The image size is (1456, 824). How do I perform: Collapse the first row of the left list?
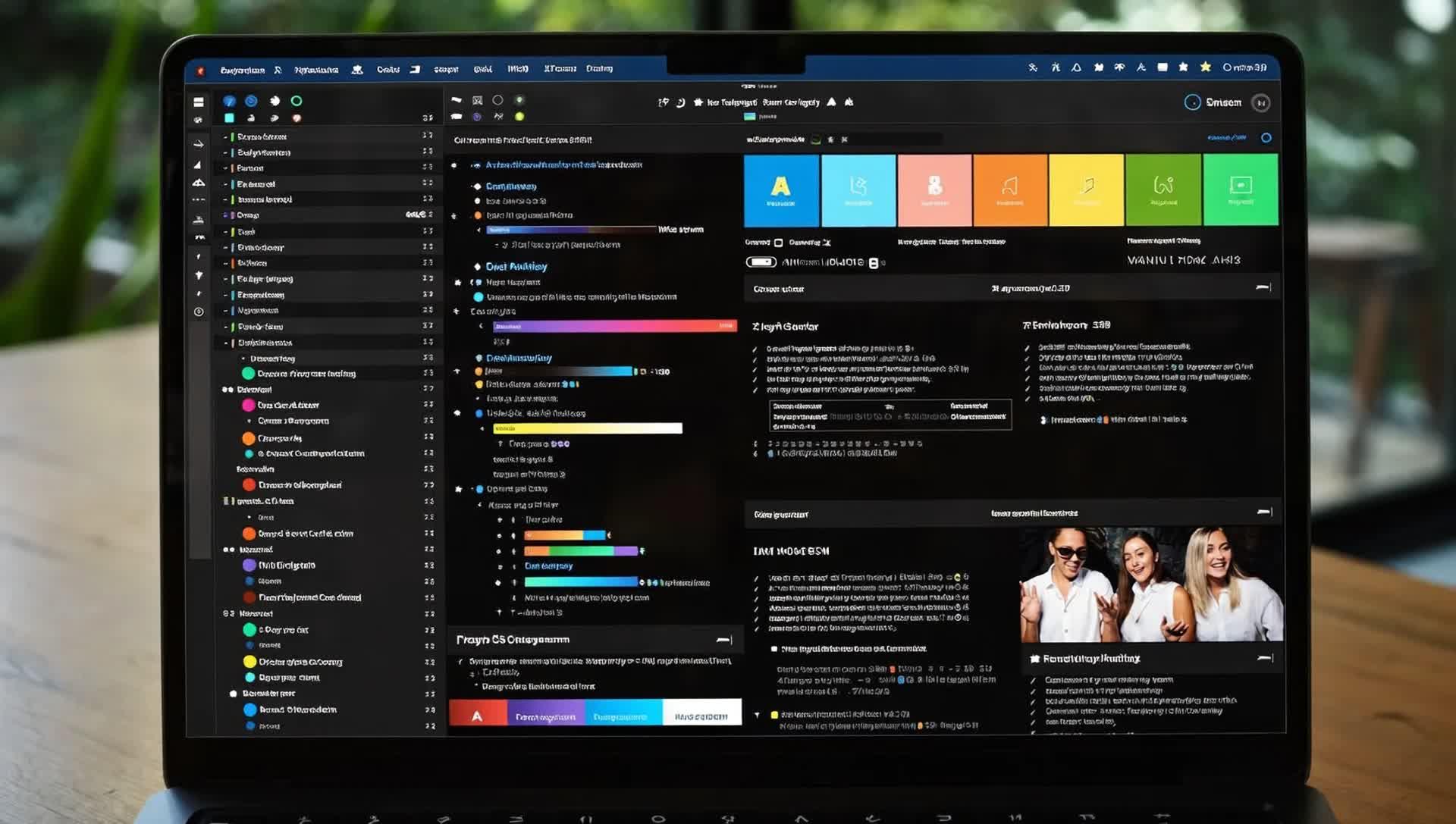225,137
